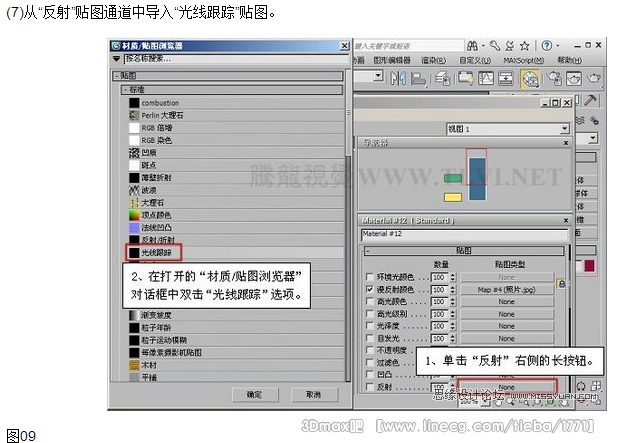Select the 薄壁折射 map entry

236,178
